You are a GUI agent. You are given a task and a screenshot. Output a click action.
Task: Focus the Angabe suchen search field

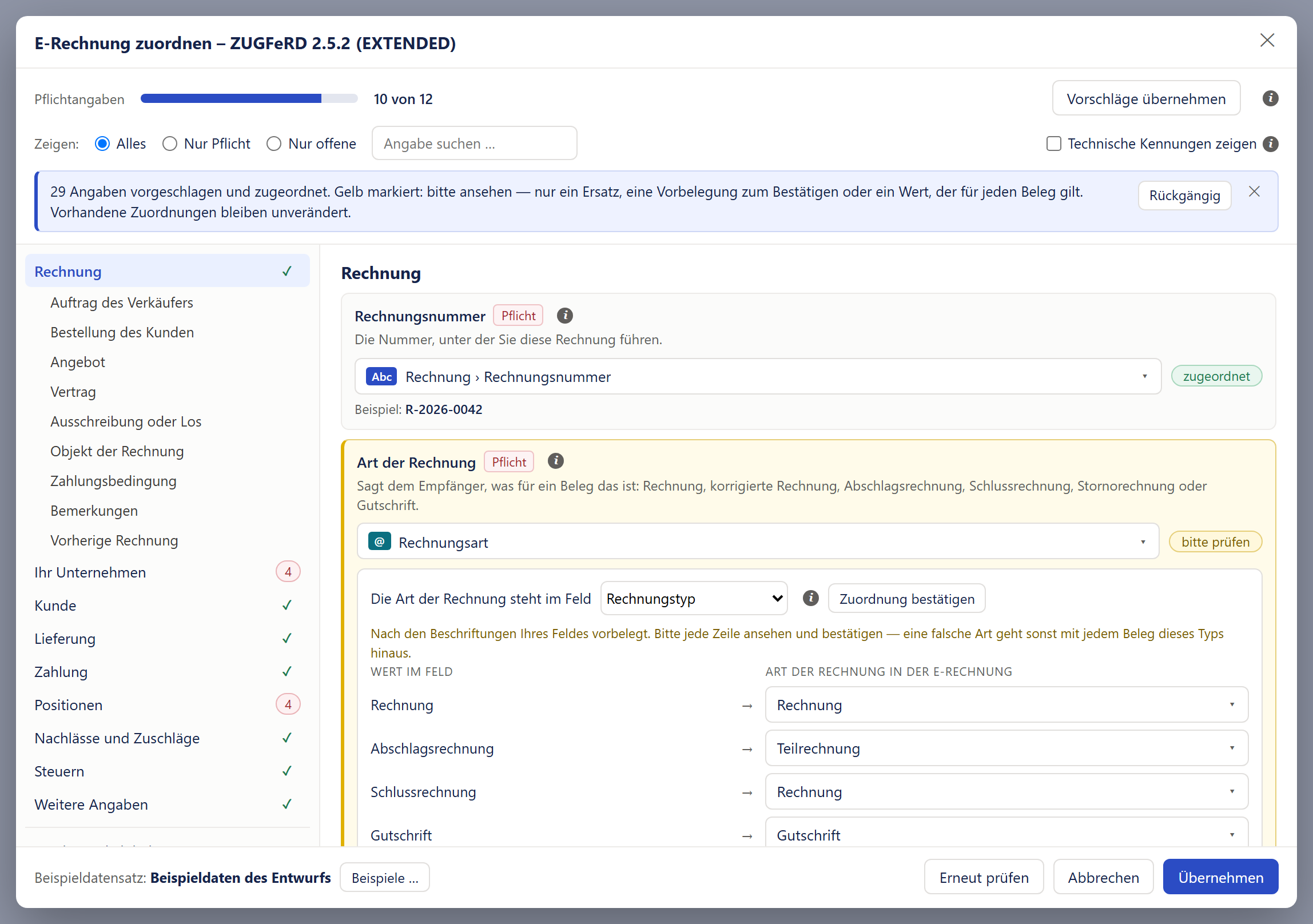[474, 143]
